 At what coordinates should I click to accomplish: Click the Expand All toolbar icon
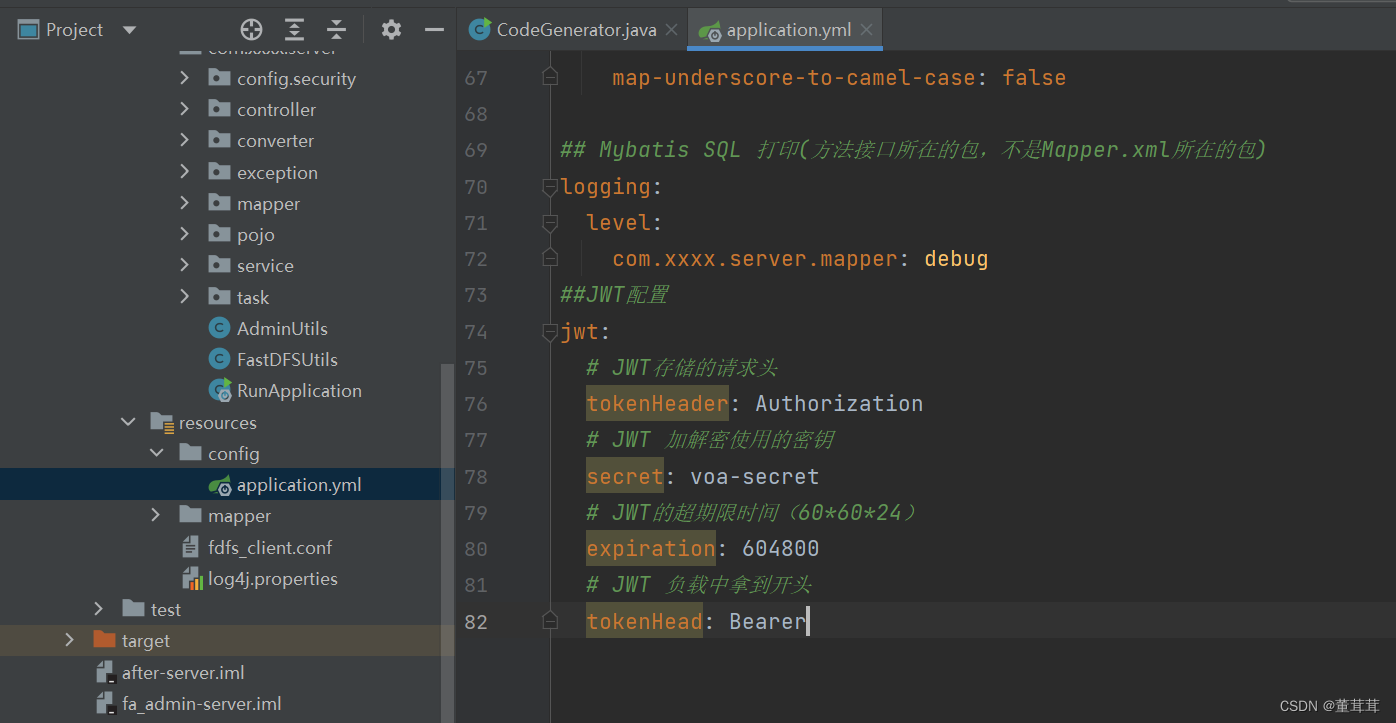coord(294,30)
